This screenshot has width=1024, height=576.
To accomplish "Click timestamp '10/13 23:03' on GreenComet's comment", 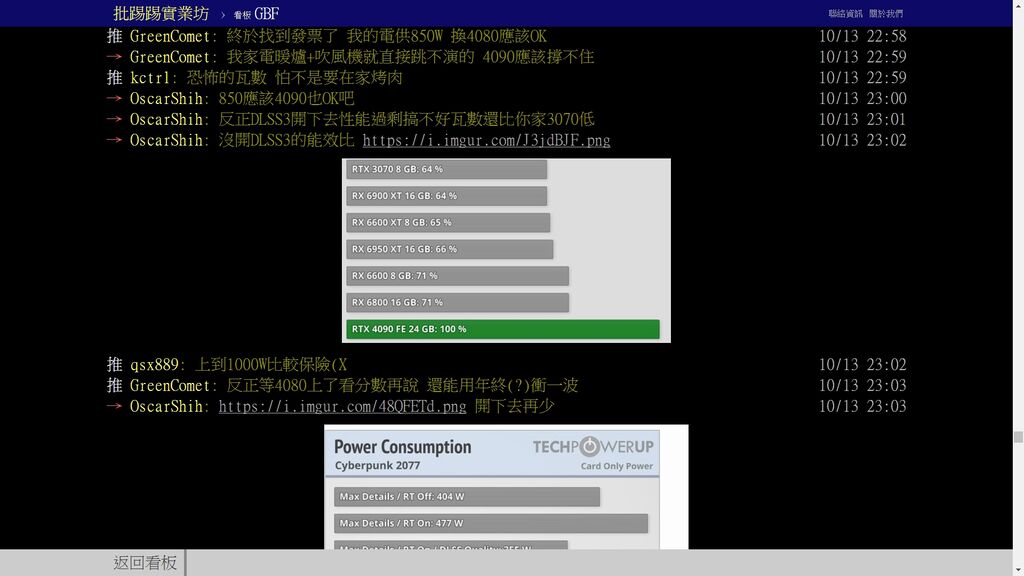I will coord(863,385).
